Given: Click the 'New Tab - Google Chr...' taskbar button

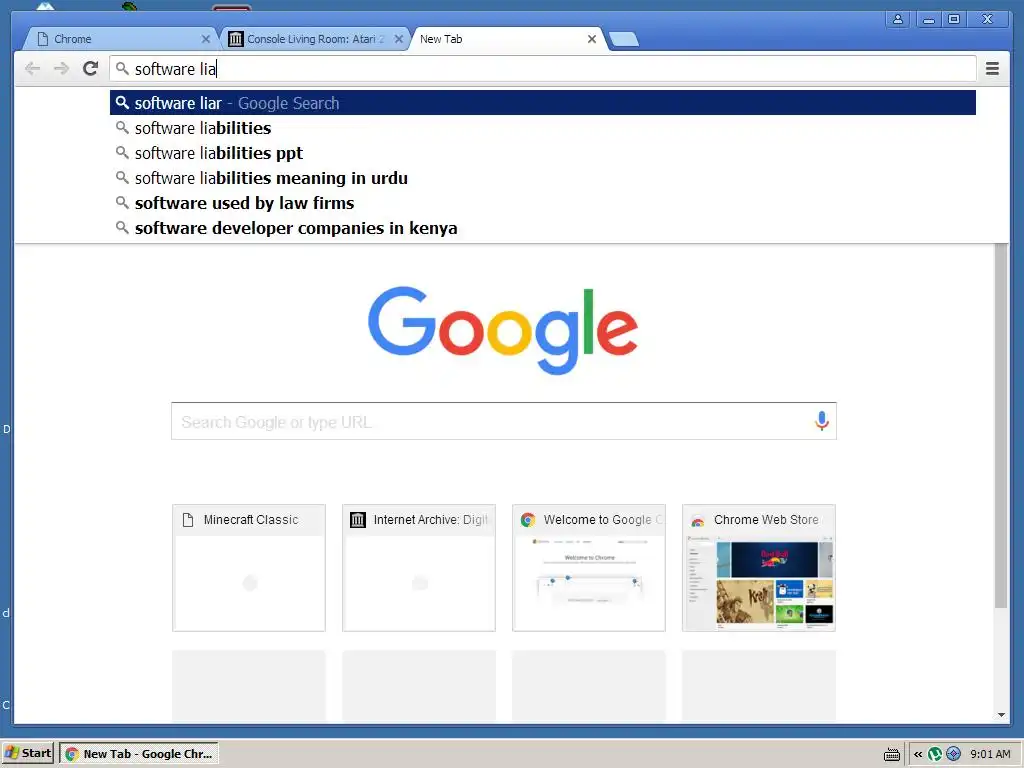Looking at the screenshot, I should point(139,753).
